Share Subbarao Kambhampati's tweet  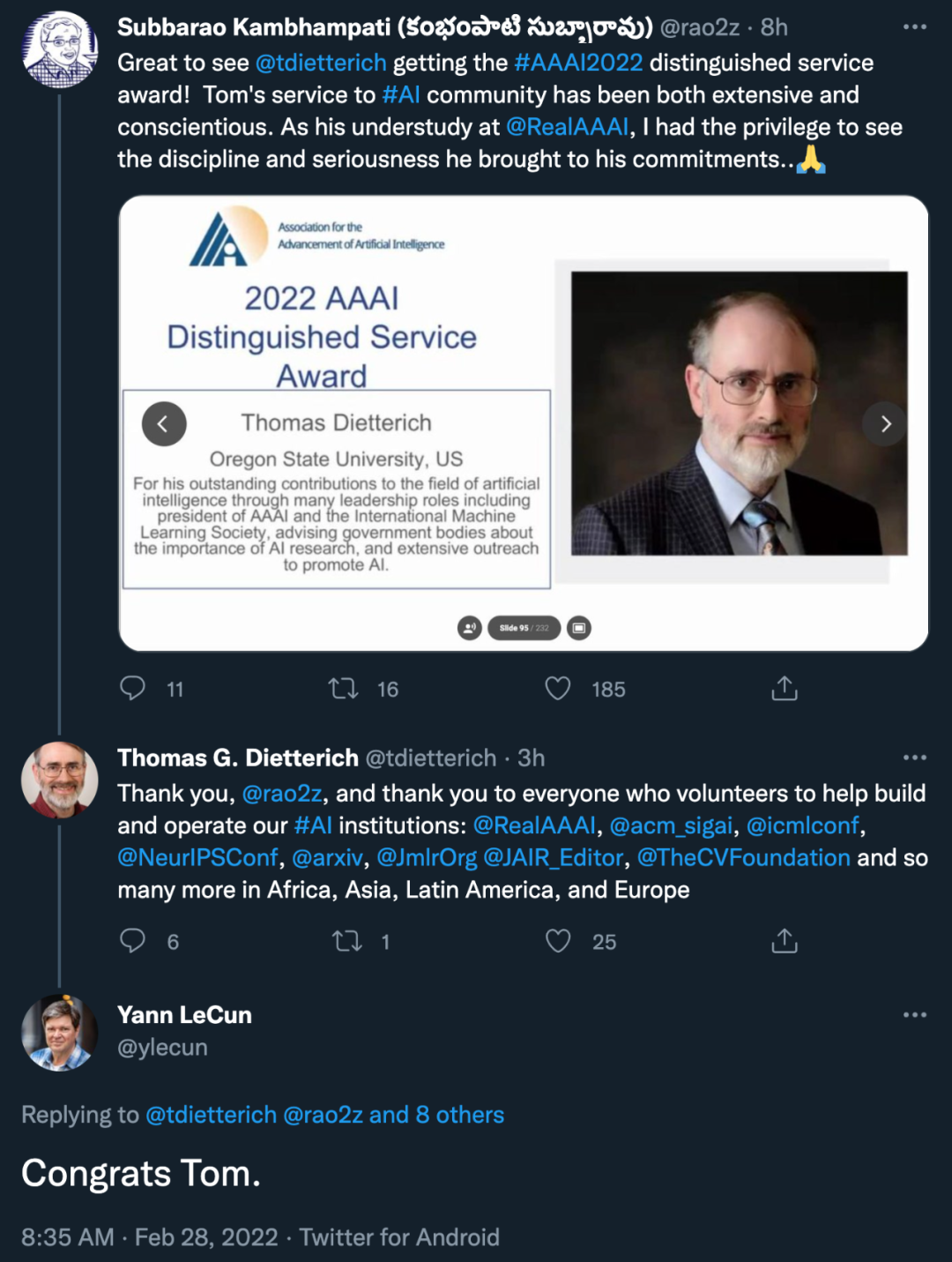coord(784,688)
